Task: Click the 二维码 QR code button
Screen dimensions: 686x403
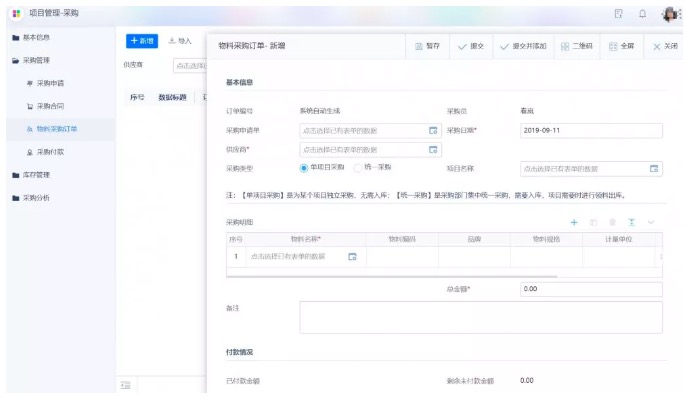Action: click(578, 47)
